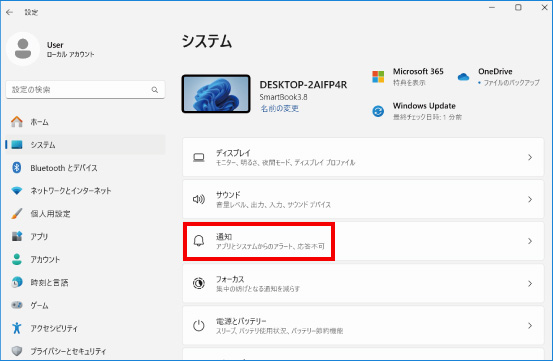Viewport: 553px width, 361px height.
Task: Click the アプリ apps icon
Action: (17, 236)
